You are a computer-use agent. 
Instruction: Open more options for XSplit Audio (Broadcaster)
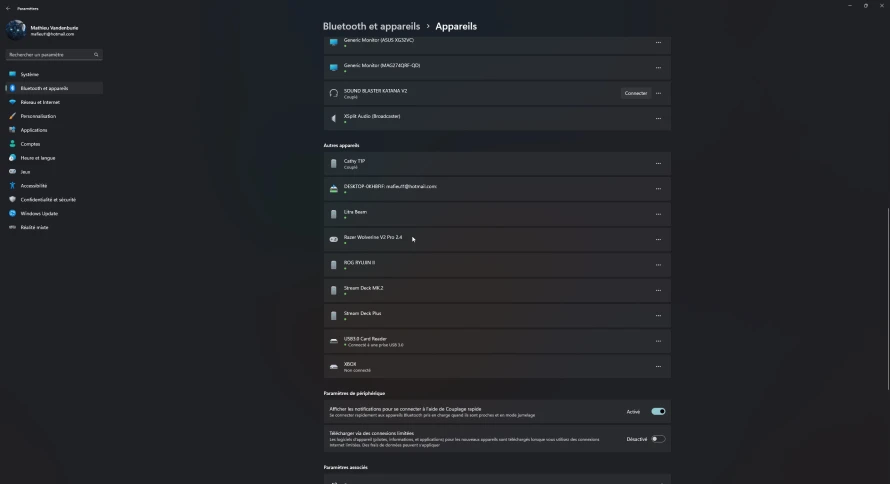658,119
